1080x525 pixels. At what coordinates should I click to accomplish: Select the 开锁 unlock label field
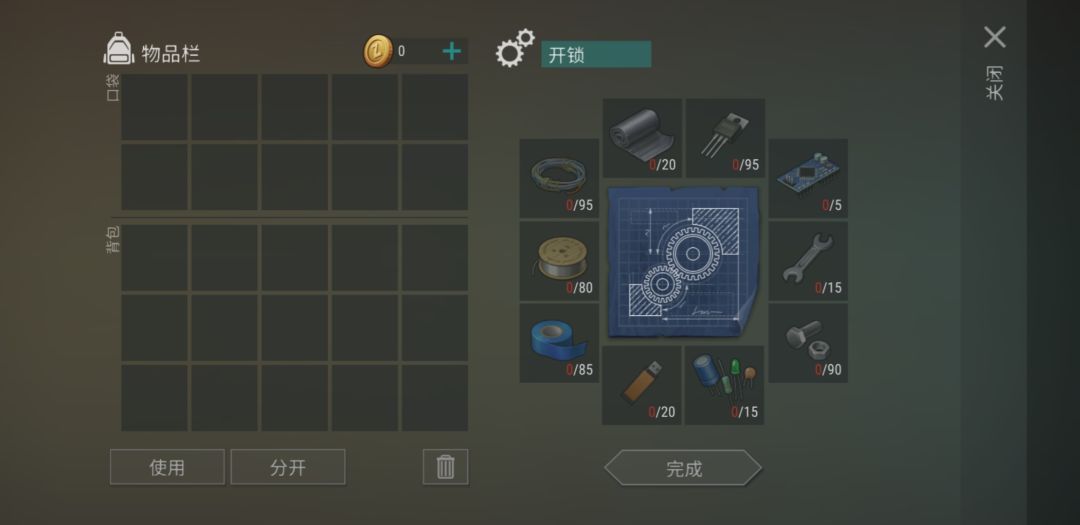point(596,54)
